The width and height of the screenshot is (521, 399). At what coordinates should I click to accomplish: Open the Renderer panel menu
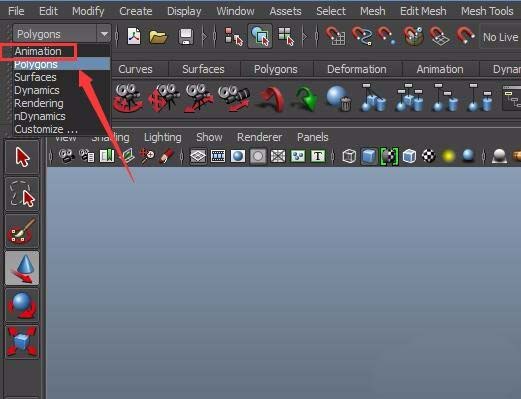(259, 137)
